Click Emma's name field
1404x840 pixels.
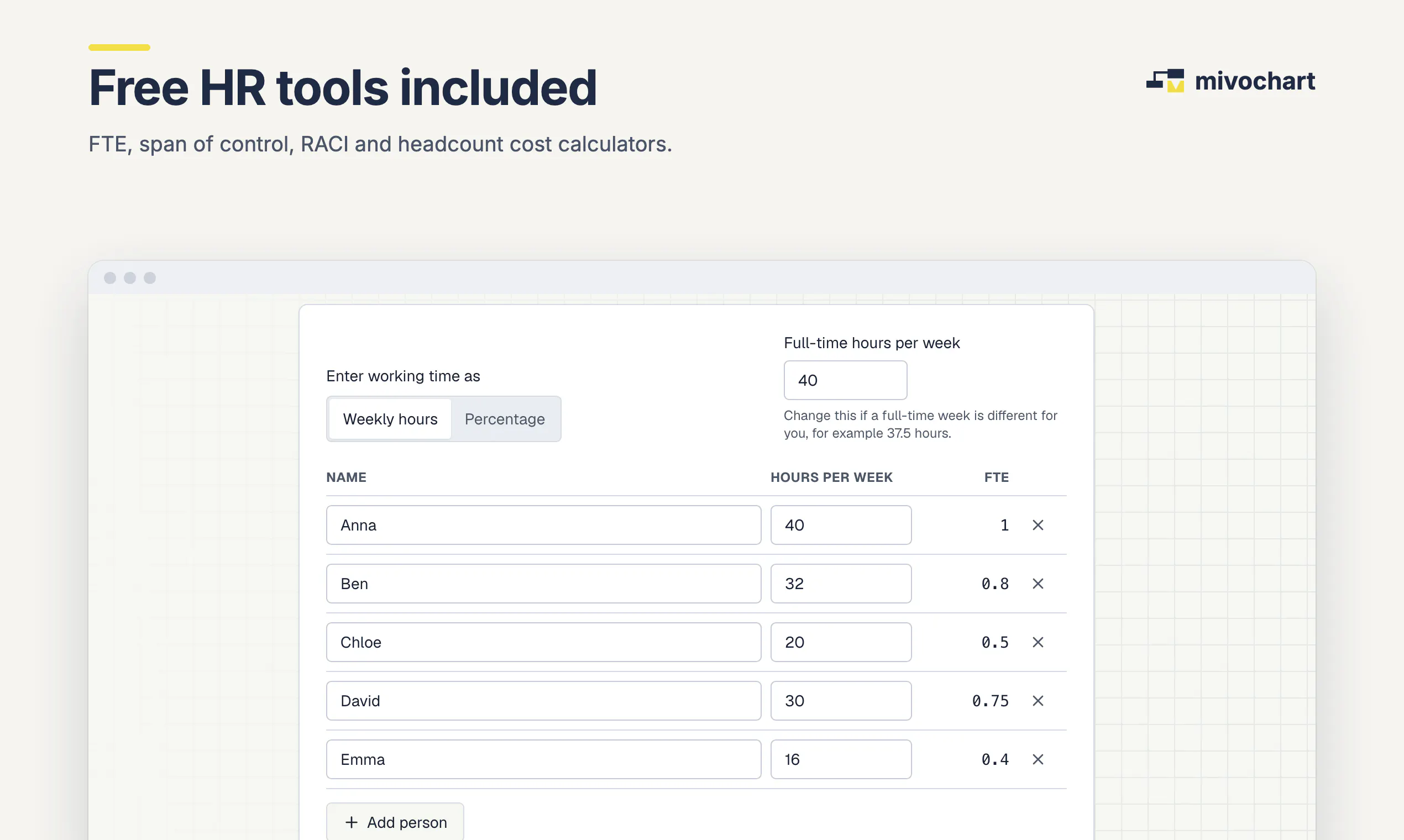click(543, 760)
